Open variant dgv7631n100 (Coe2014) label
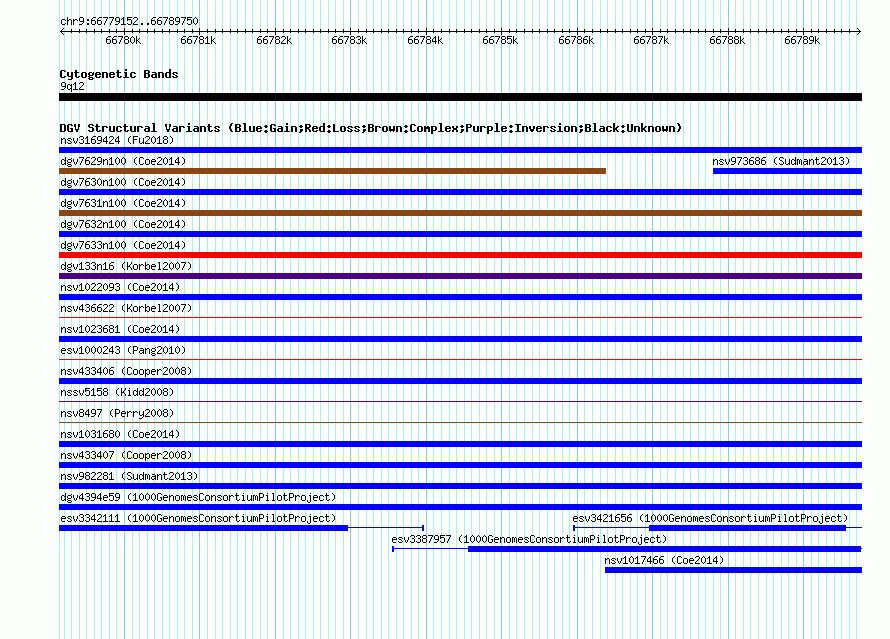Image resolution: width=890 pixels, height=639 pixels. (x=123, y=203)
